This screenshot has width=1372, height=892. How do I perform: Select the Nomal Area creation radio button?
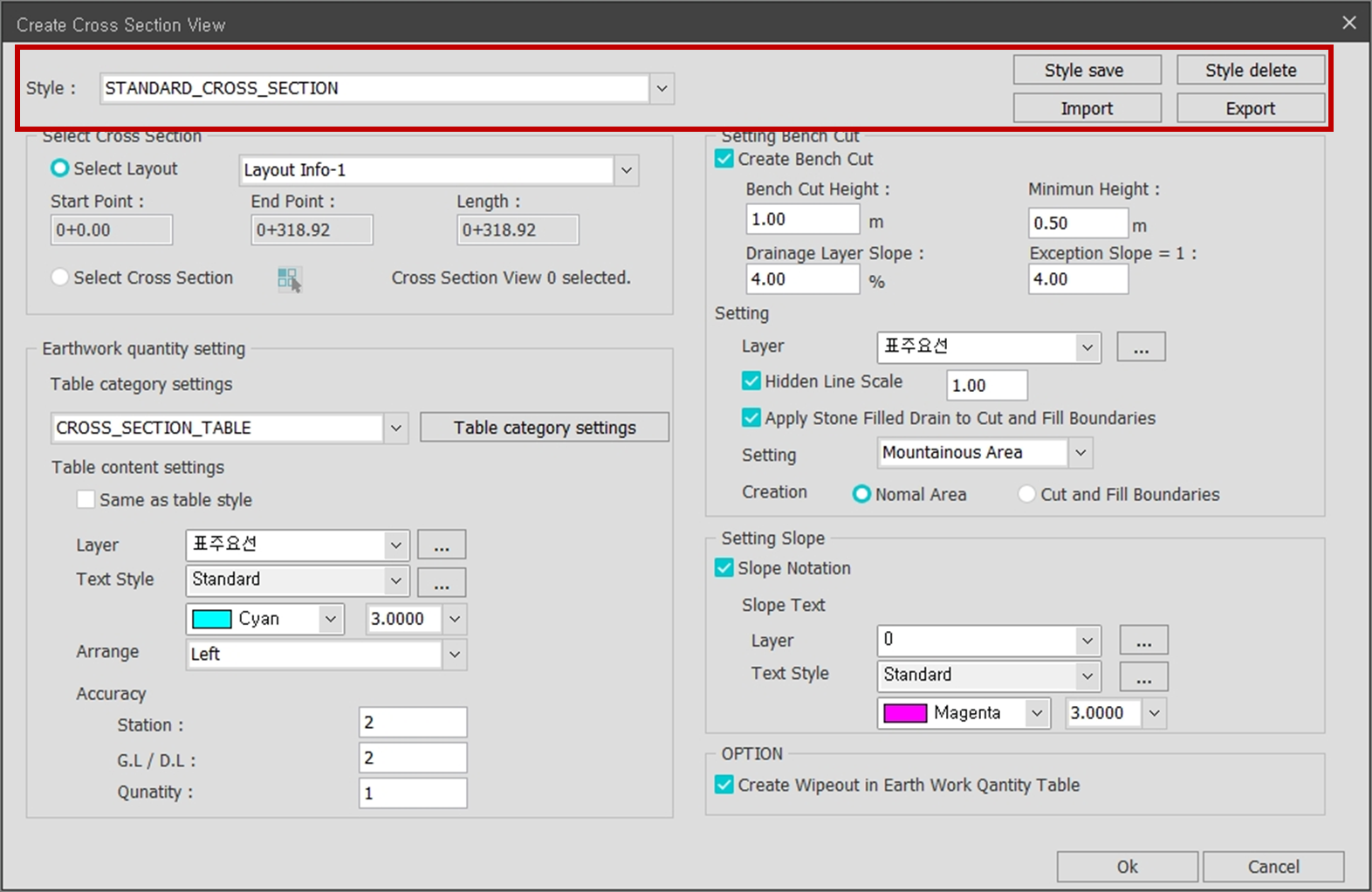(x=861, y=494)
